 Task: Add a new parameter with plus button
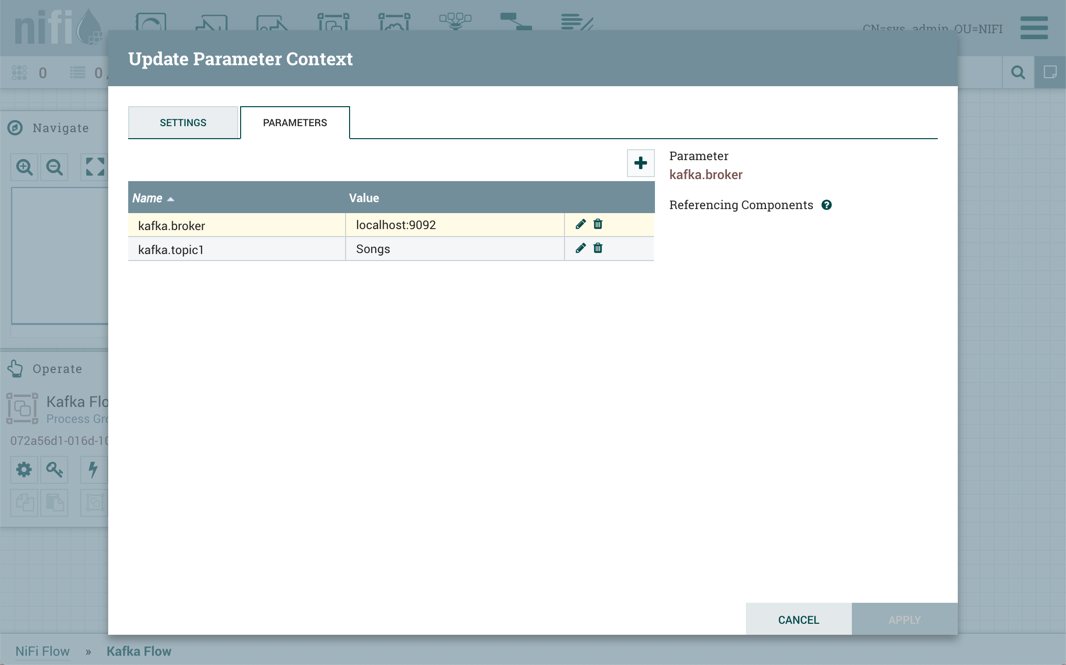point(641,163)
